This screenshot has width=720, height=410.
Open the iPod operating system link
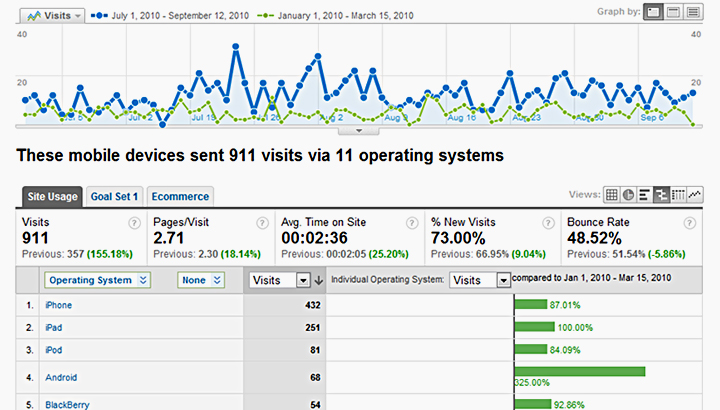pyautogui.click(x=54, y=350)
